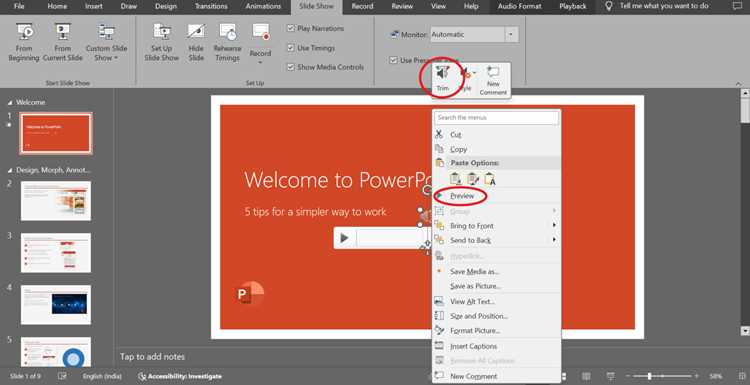
Task: Open Custom Slide Show dropdown
Action: [x=106, y=43]
